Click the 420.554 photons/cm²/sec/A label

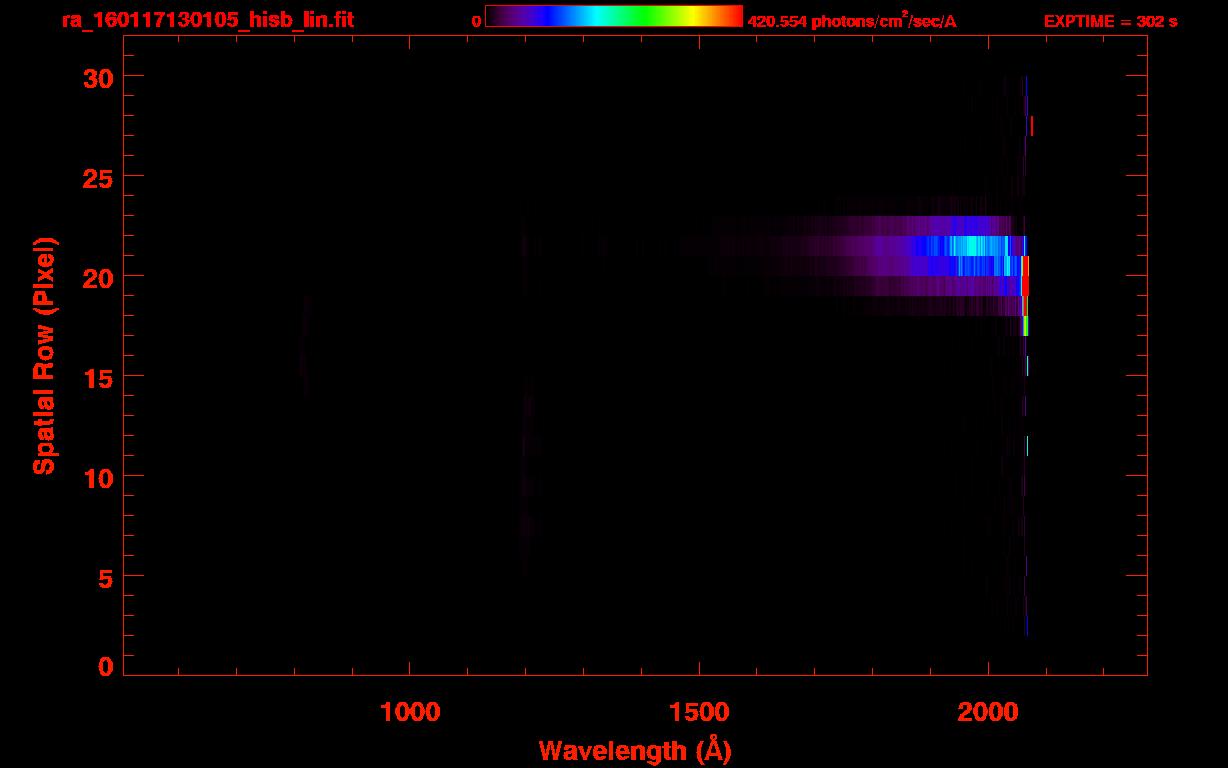852,20
